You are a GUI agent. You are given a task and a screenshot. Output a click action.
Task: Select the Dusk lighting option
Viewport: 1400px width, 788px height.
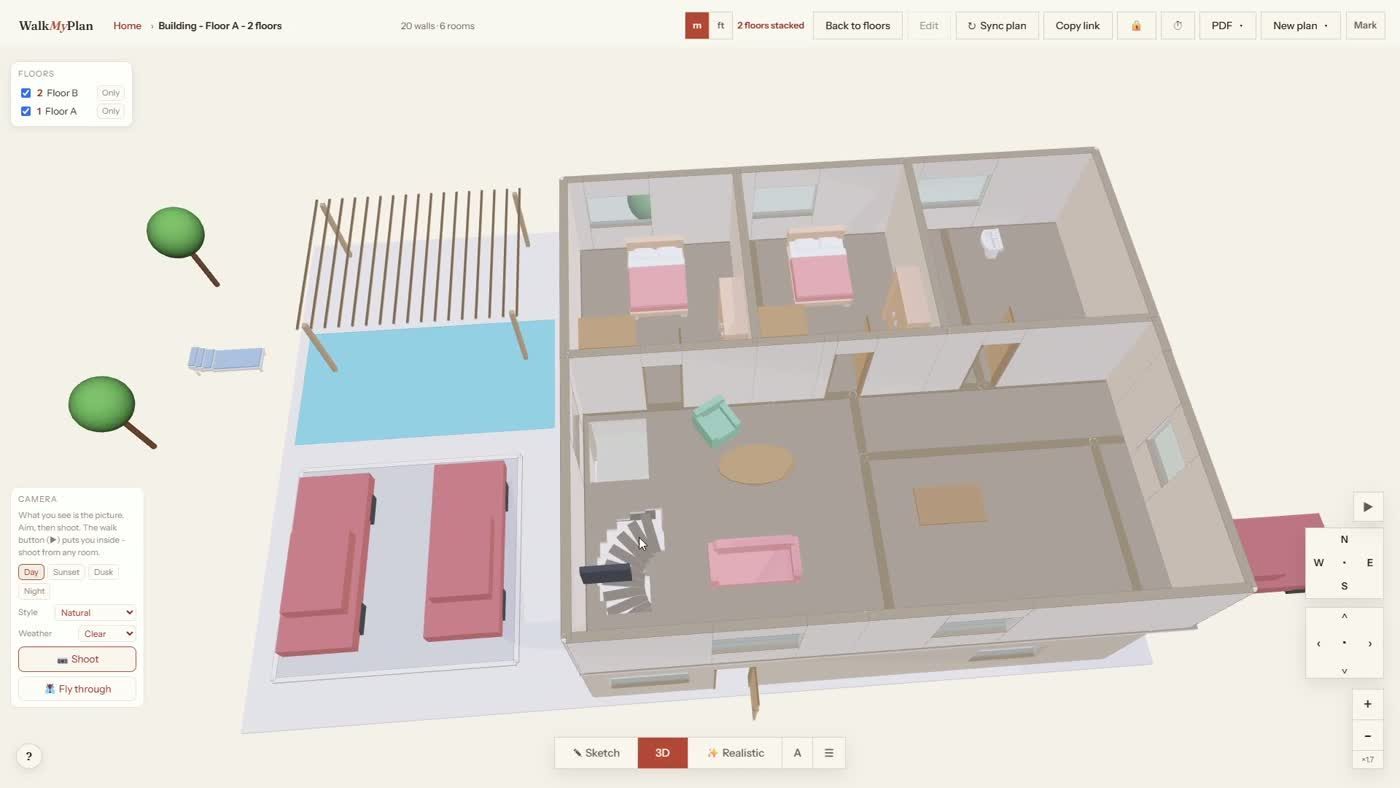point(103,572)
